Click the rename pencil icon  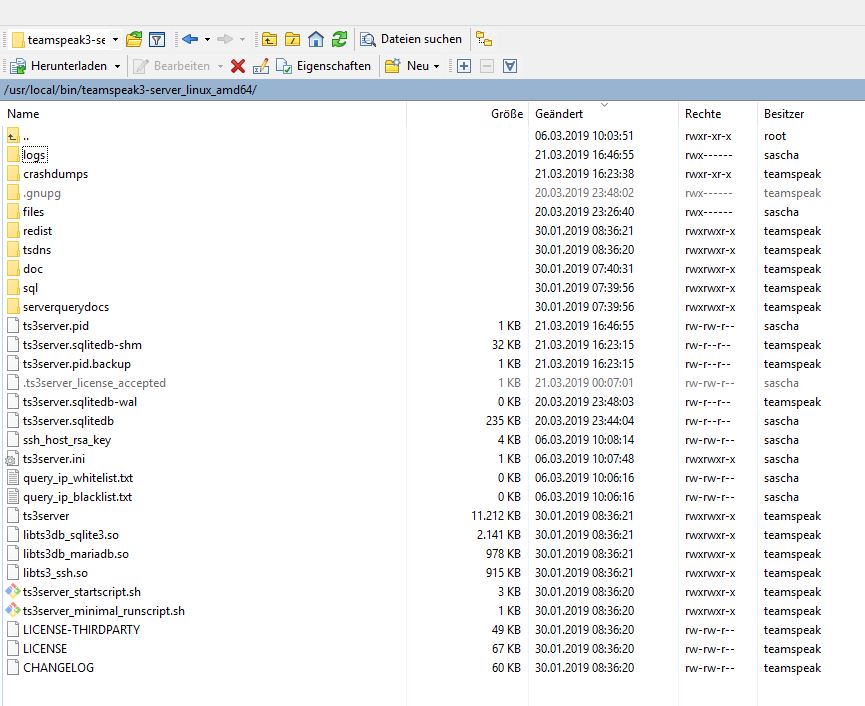coord(261,66)
